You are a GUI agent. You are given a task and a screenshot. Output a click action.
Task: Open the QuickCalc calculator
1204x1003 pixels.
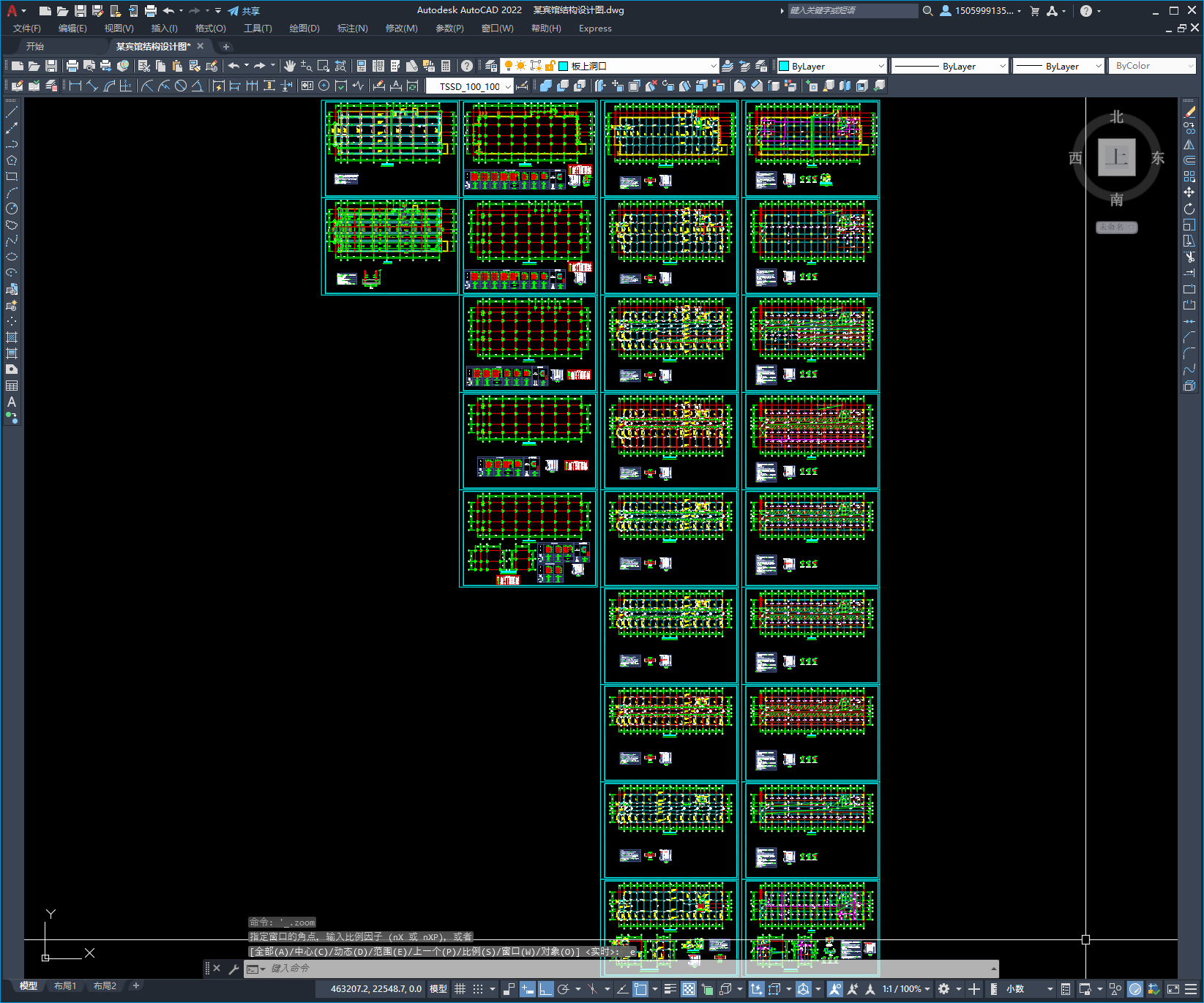tap(446, 66)
